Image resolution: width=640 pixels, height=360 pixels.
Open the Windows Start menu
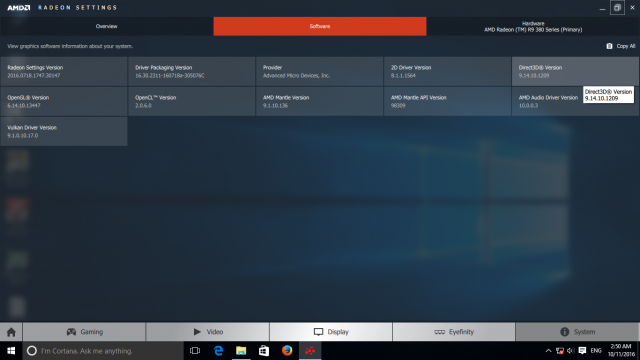pos(11,351)
